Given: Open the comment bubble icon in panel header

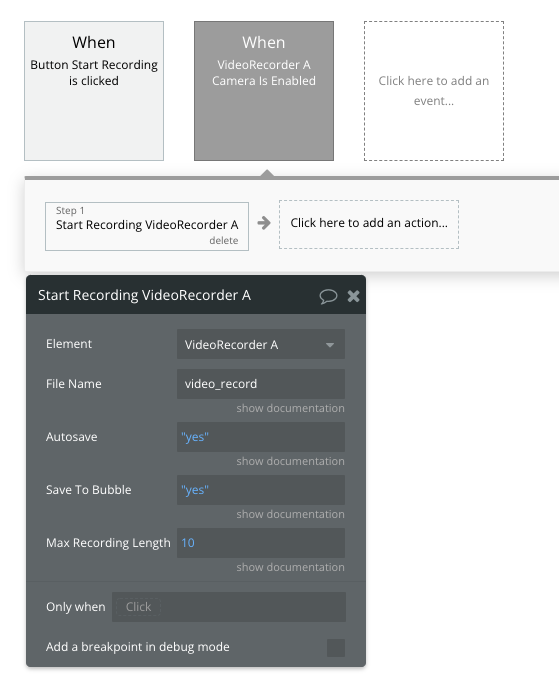Looking at the screenshot, I should [x=328, y=296].
